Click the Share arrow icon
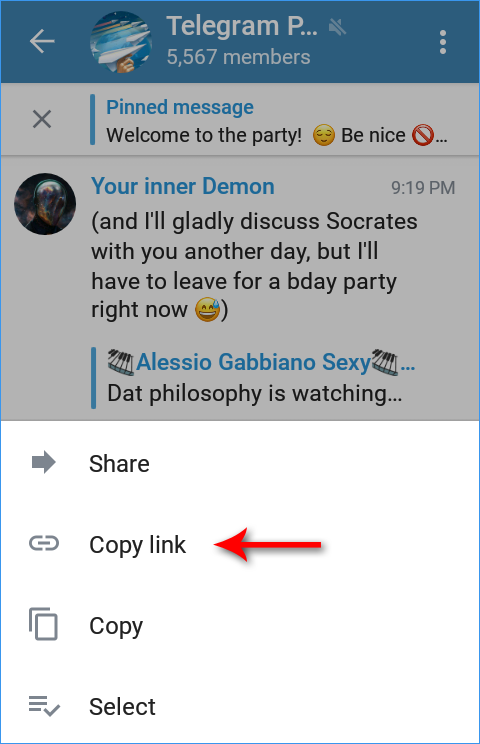Viewport: 480px width, 744px height. click(x=44, y=462)
